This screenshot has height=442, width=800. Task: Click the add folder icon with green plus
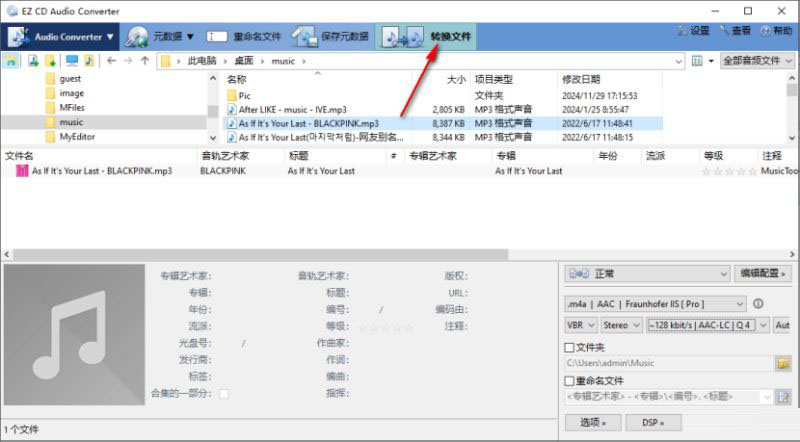click(50, 61)
